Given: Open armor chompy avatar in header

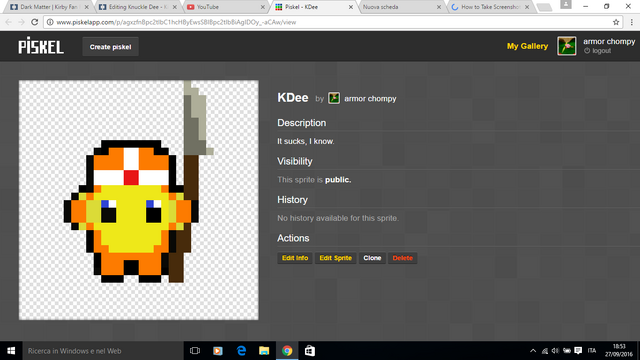Looking at the screenshot, I should [567, 46].
